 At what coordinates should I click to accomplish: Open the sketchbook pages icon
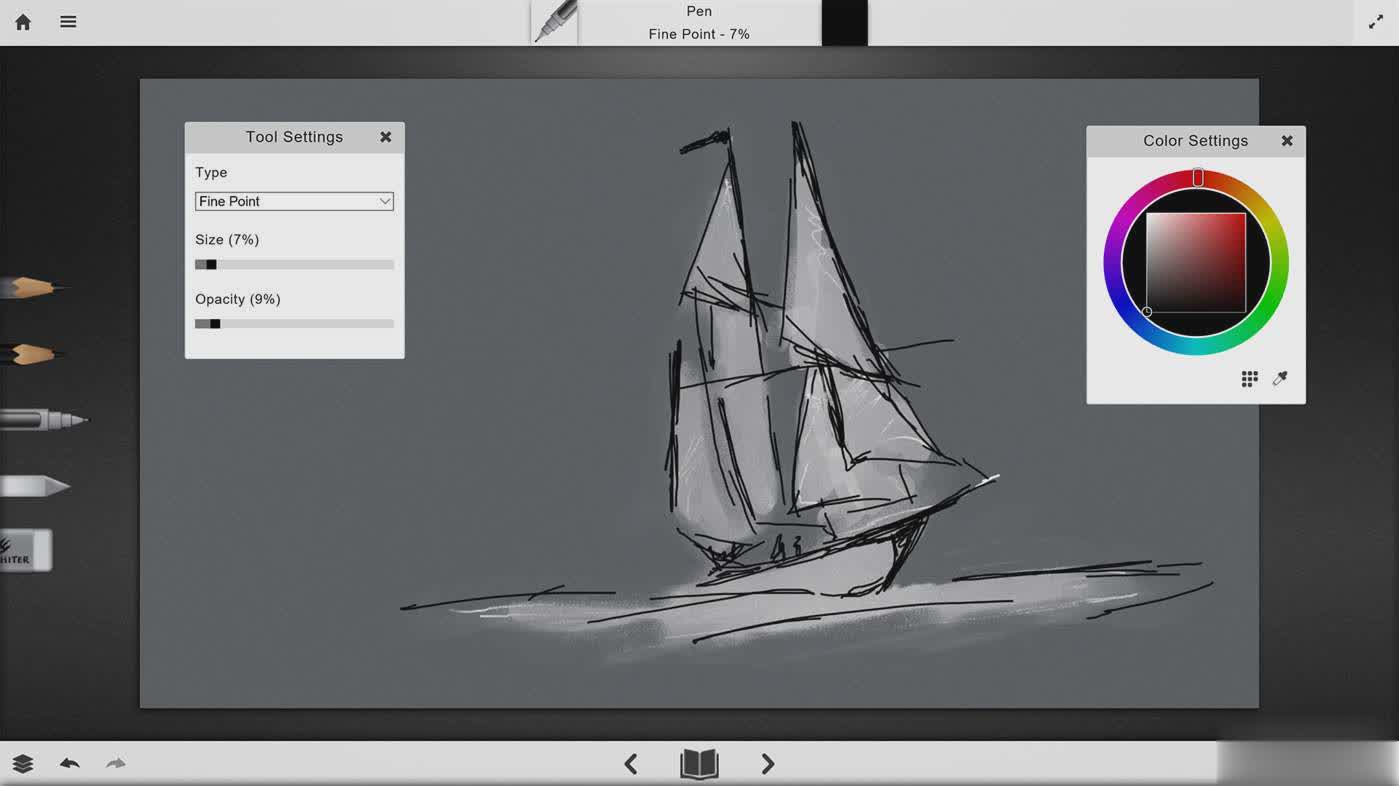(699, 764)
